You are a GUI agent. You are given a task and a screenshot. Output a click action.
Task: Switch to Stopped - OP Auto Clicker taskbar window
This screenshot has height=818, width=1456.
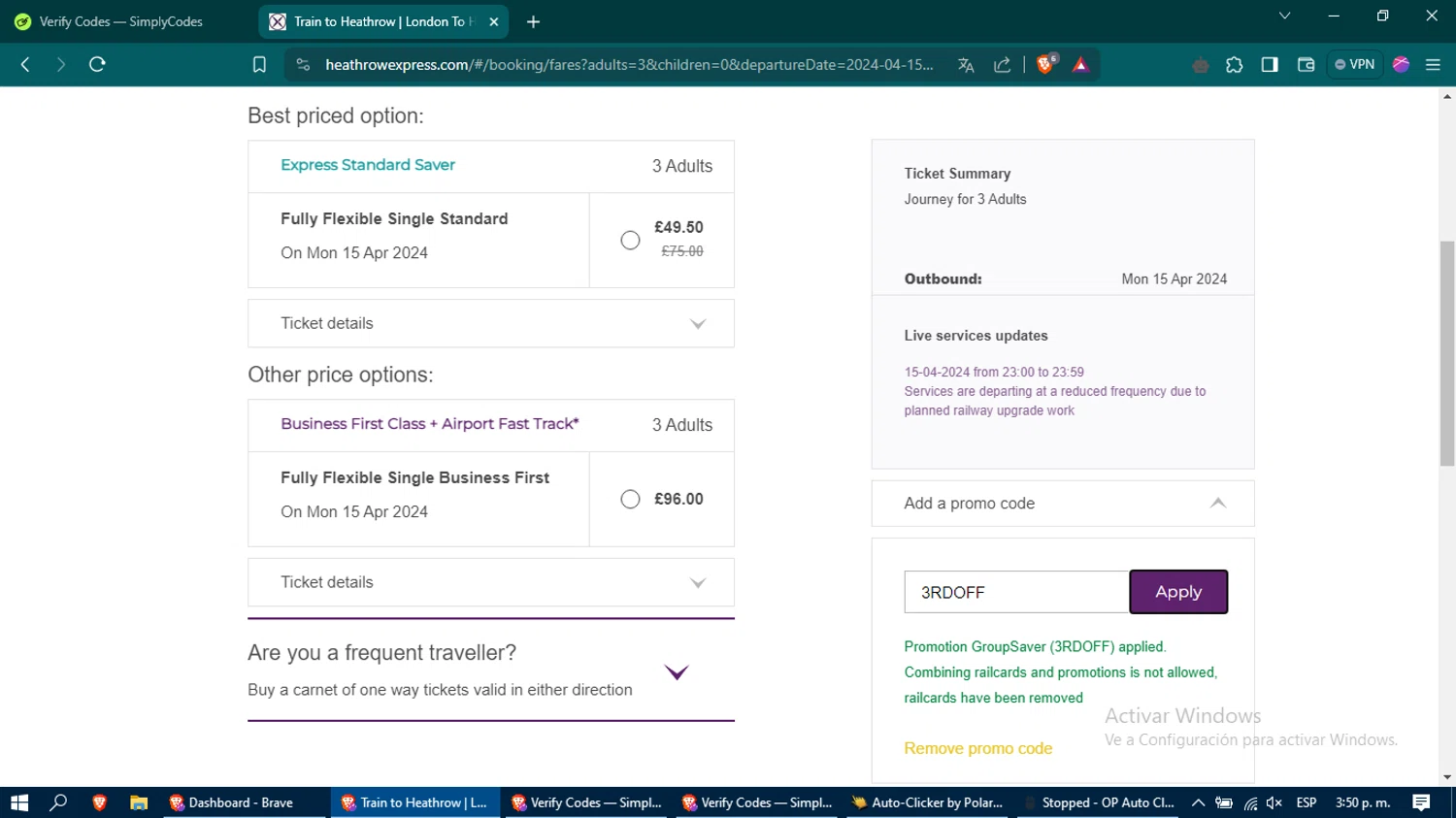1101,802
